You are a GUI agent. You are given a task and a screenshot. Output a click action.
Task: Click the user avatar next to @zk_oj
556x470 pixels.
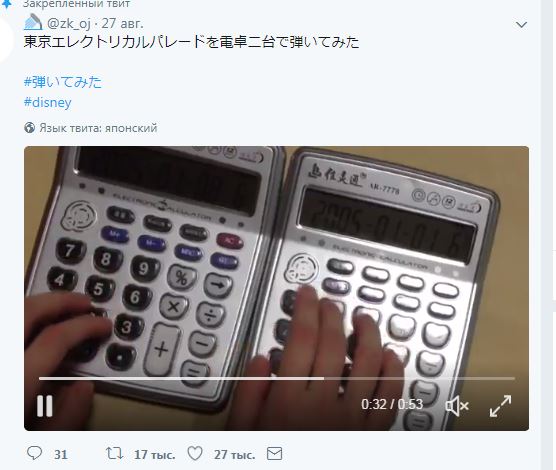pyautogui.click(x=33, y=22)
